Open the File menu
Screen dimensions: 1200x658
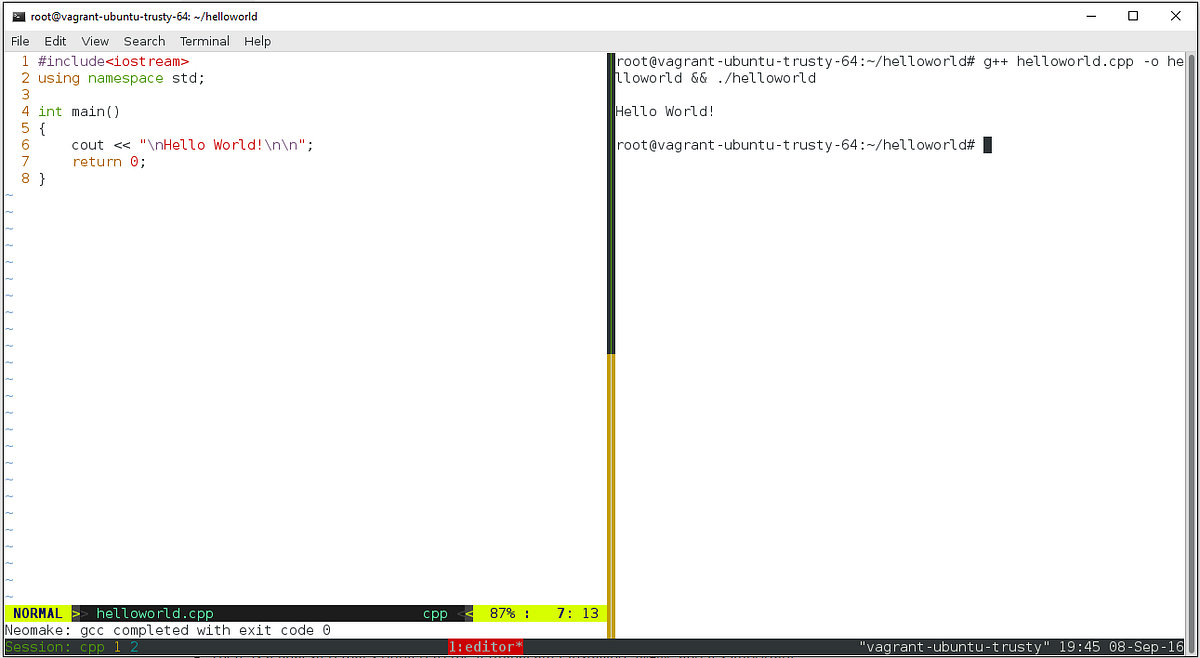coord(20,41)
